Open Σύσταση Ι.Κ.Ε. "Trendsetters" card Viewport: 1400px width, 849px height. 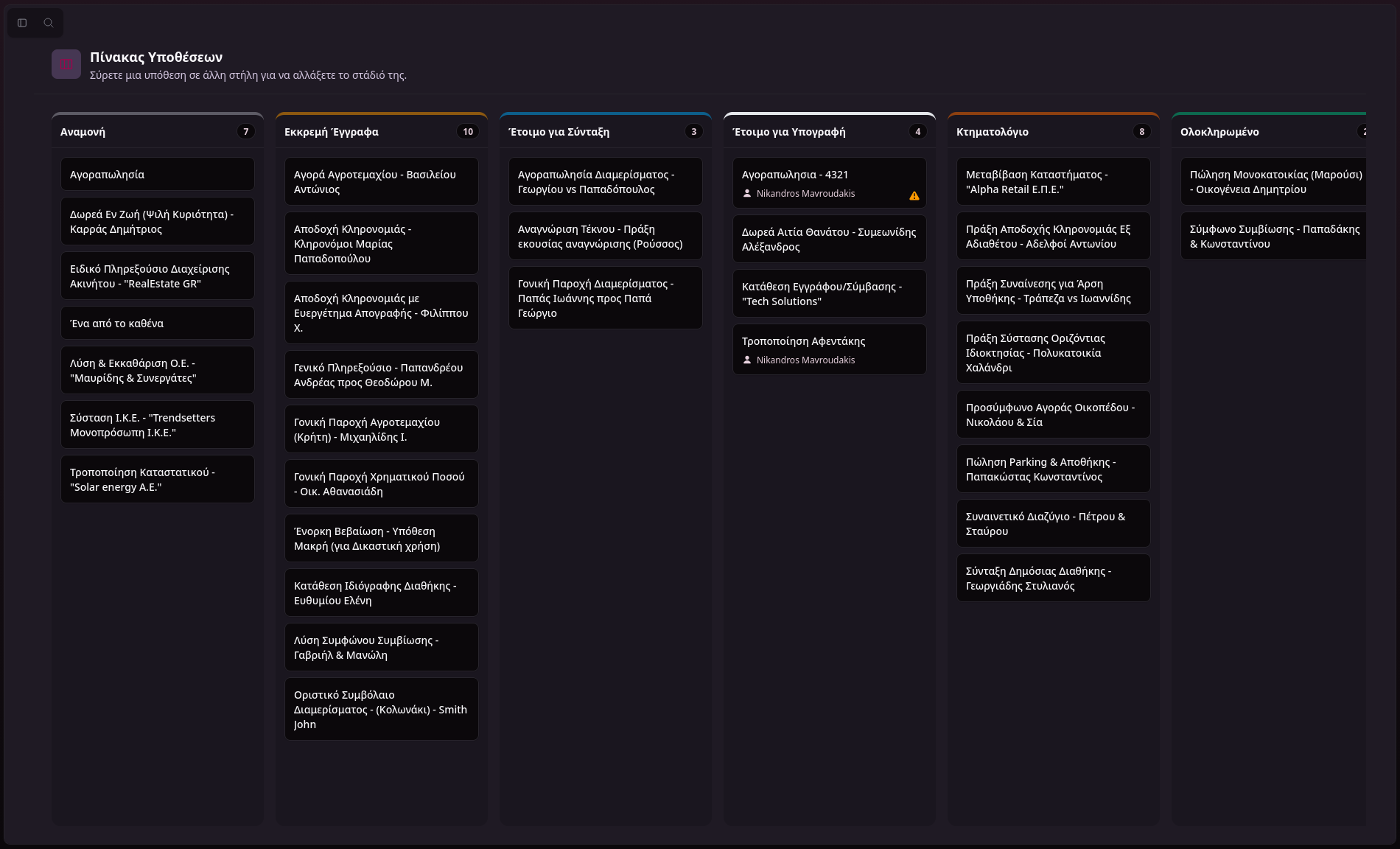[x=158, y=425]
